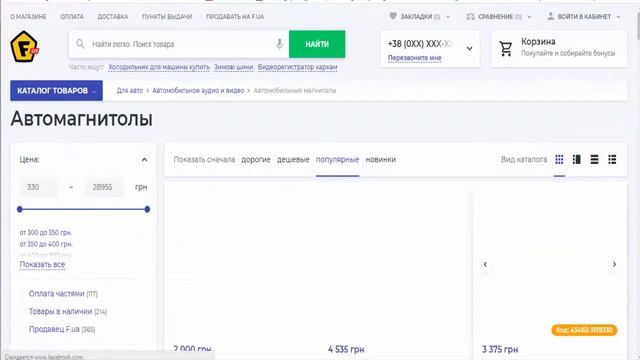Click the user account icon
The height and width of the screenshot is (360, 640).
(550, 16)
